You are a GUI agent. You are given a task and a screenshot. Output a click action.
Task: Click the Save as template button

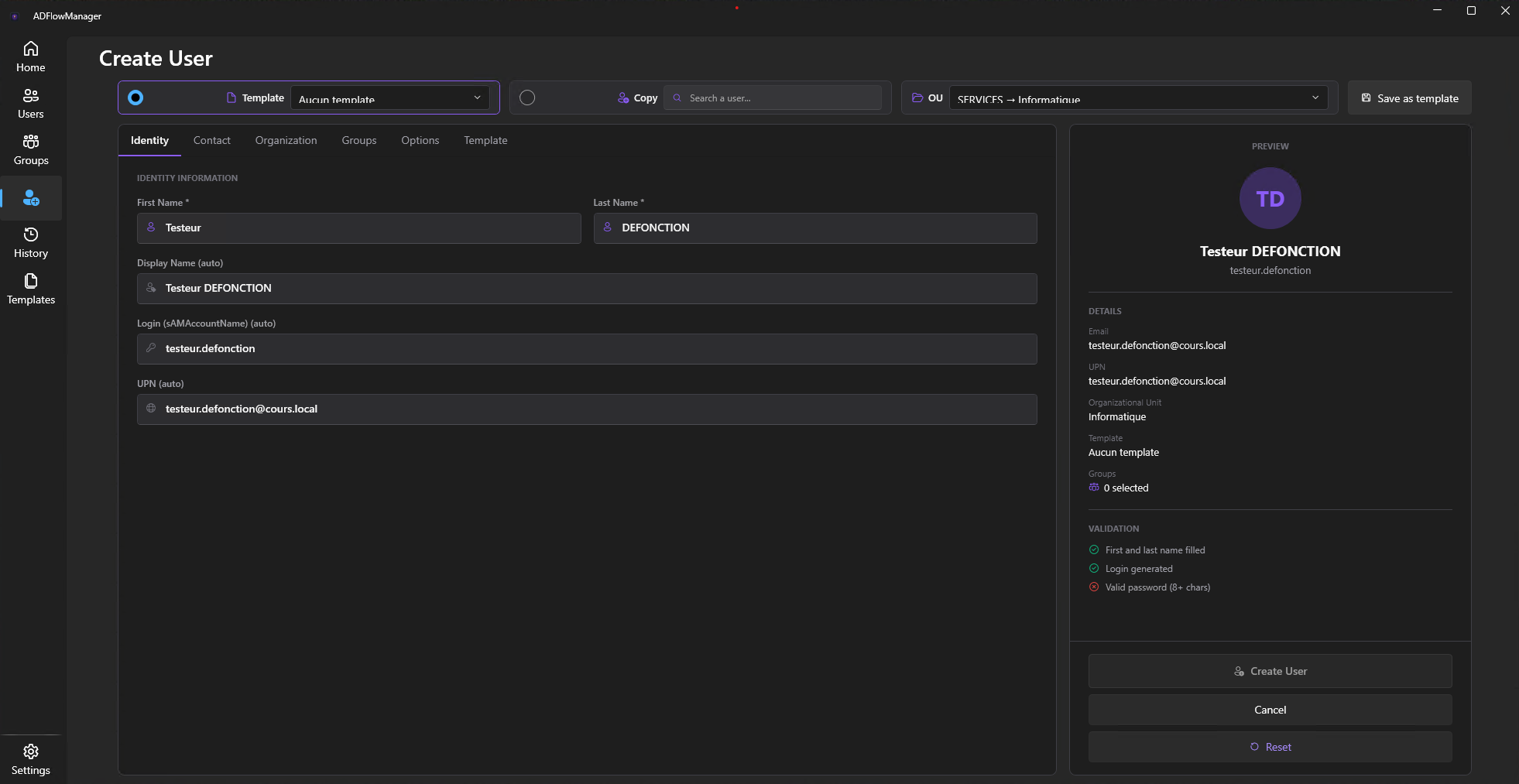tap(1409, 98)
